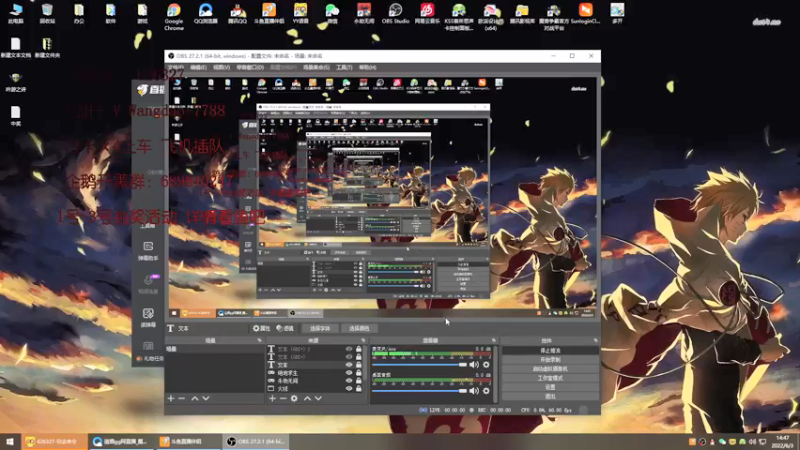Image resolution: width=800 pixels, height=450 pixels.
Task: Add a new scene with the plus icon
Action: click(171, 398)
